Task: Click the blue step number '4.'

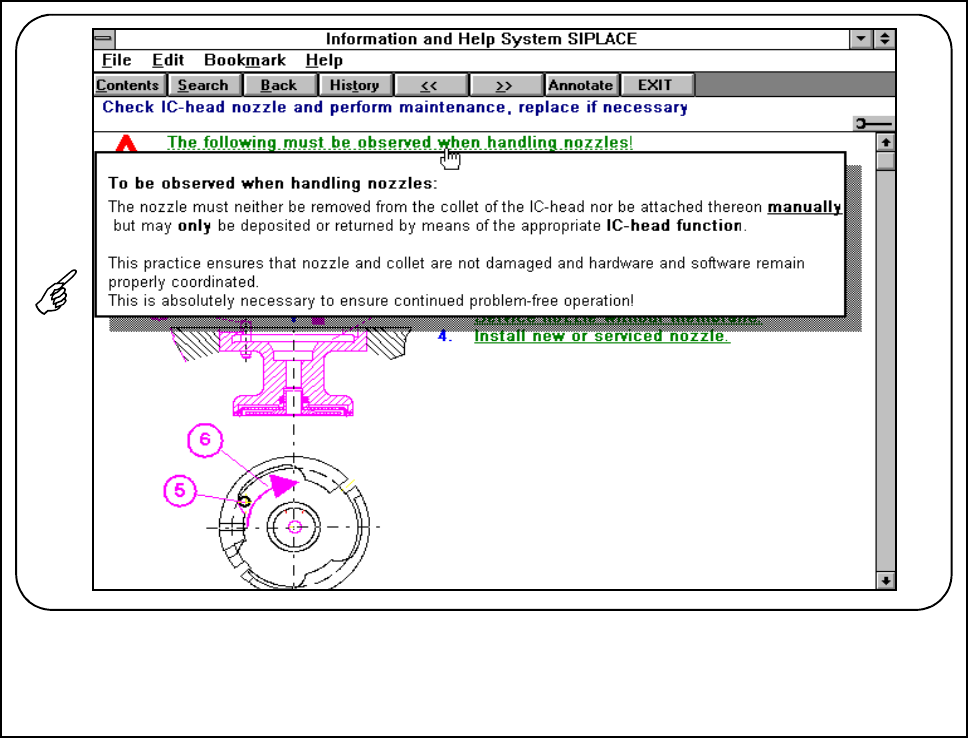Action: coord(445,336)
